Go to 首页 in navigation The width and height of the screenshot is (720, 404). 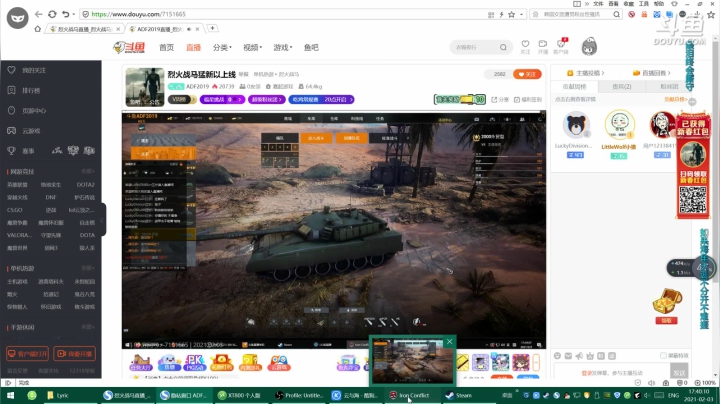[166, 47]
